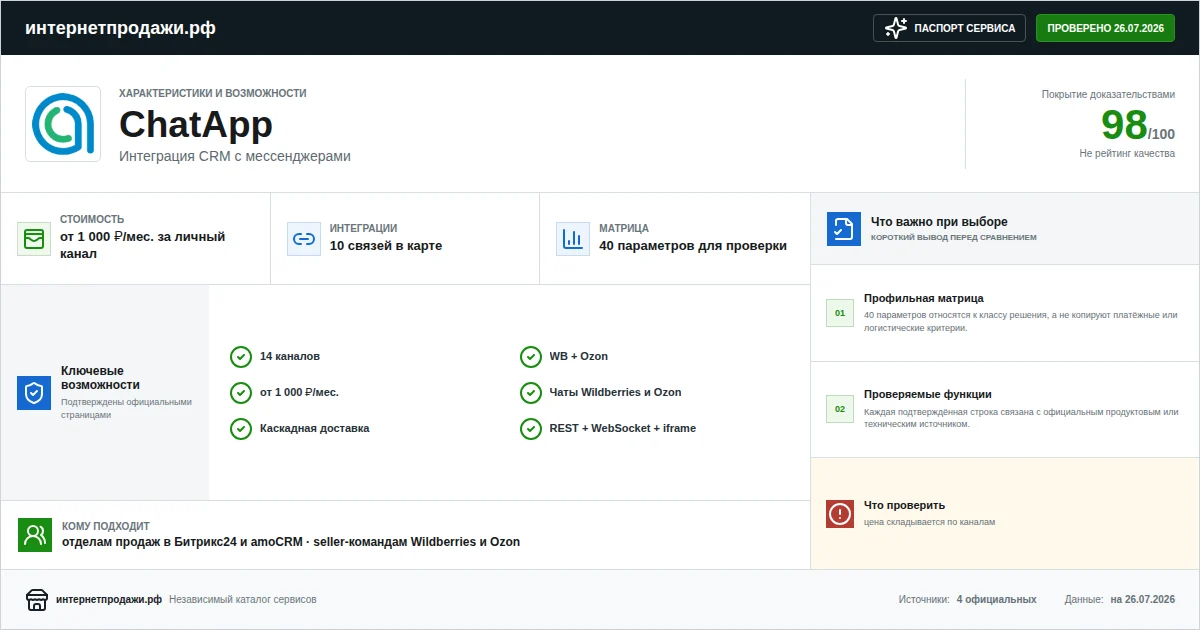Click the text от 1 000 ₽/мес. за личный канал

[x=143, y=245]
